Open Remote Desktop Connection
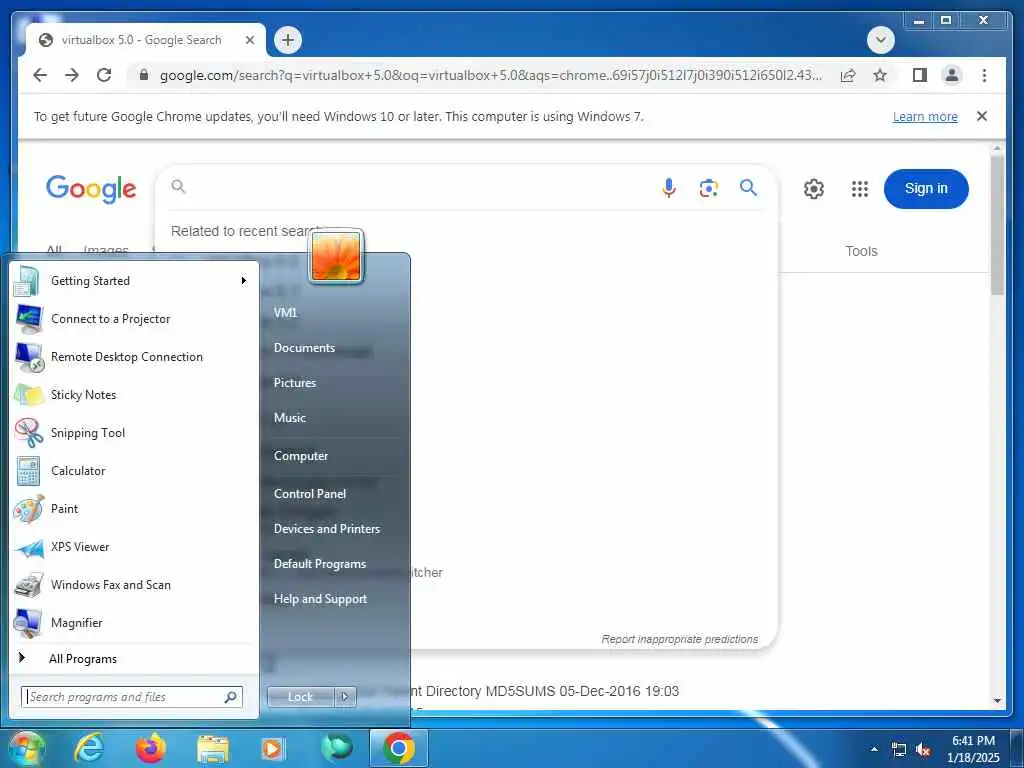 (134, 357)
